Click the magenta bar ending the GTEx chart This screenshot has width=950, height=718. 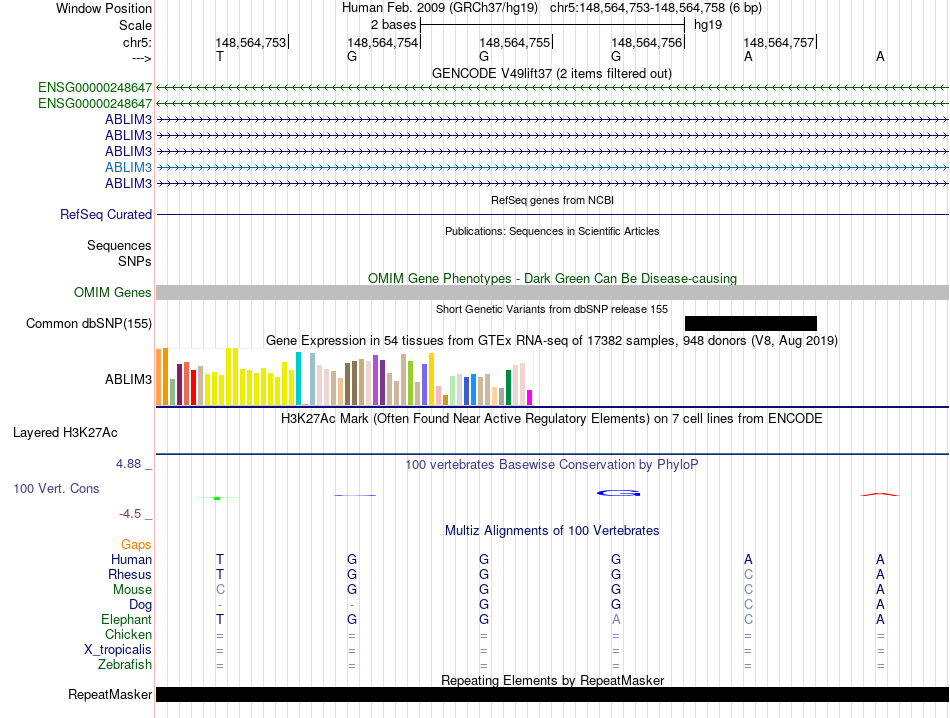coord(529,397)
